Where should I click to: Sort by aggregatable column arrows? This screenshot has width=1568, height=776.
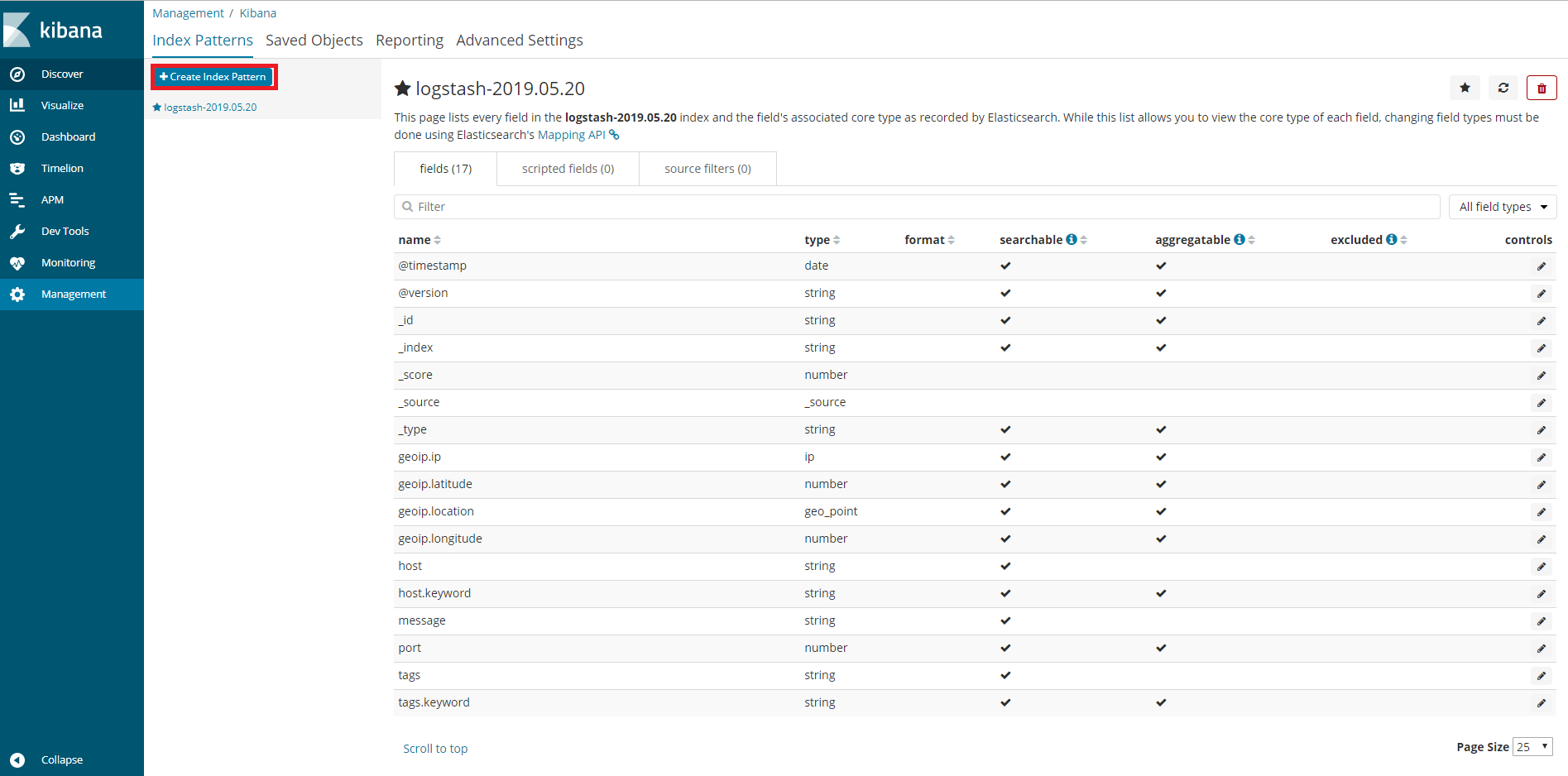tap(1252, 240)
